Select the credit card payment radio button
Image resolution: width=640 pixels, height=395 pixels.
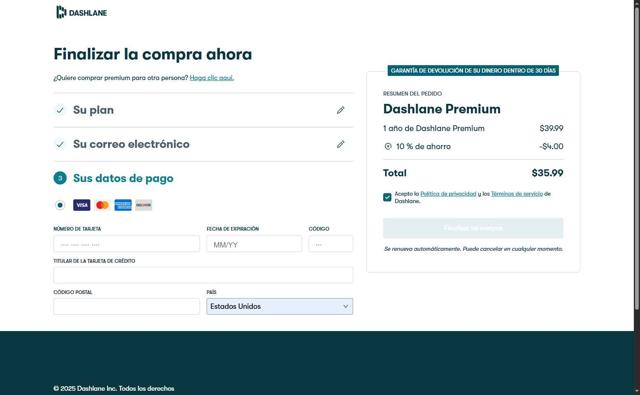60,205
